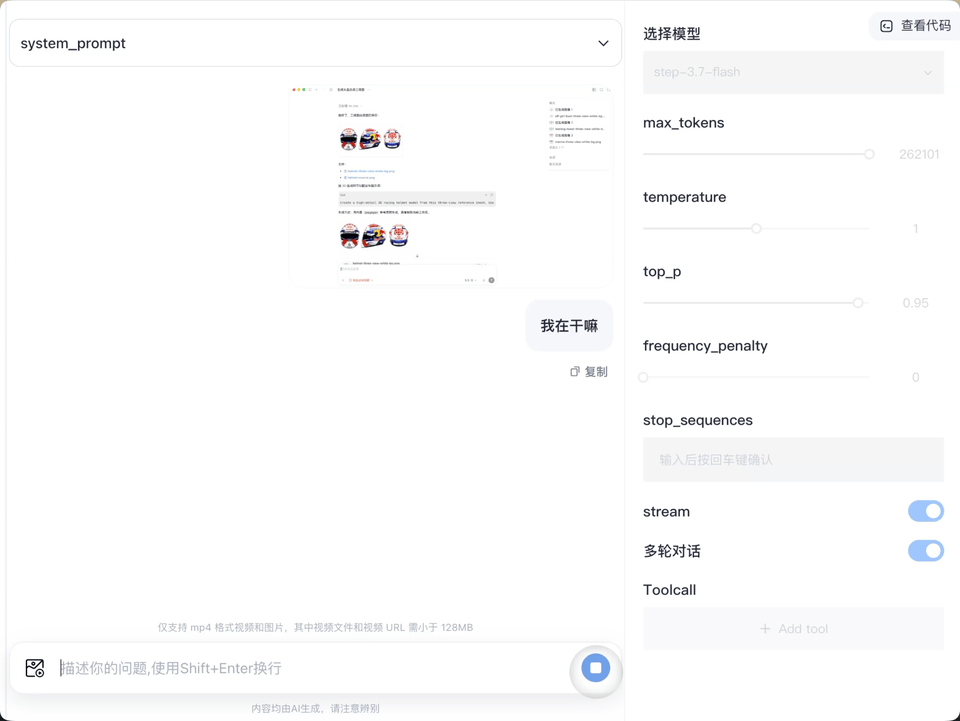Viewport: 960px width, 721px height.
Task: Toggle the stream switch
Action: coord(925,511)
